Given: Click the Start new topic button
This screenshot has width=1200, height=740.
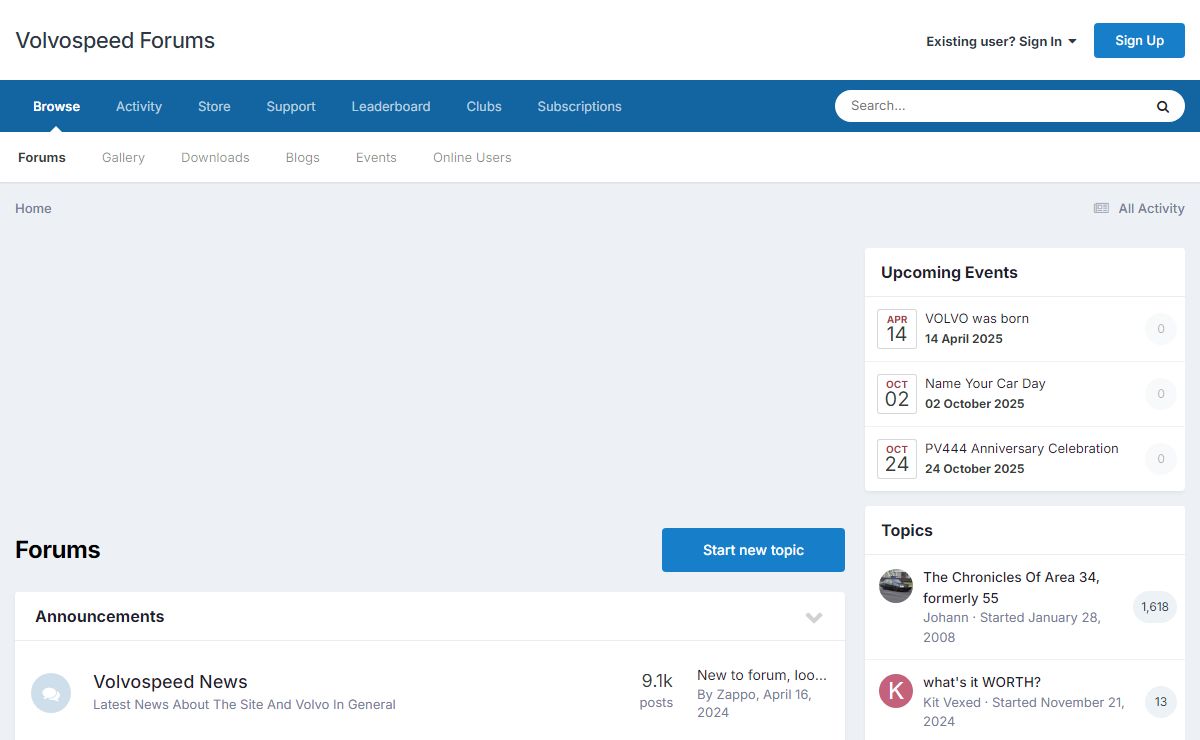Looking at the screenshot, I should (x=753, y=550).
